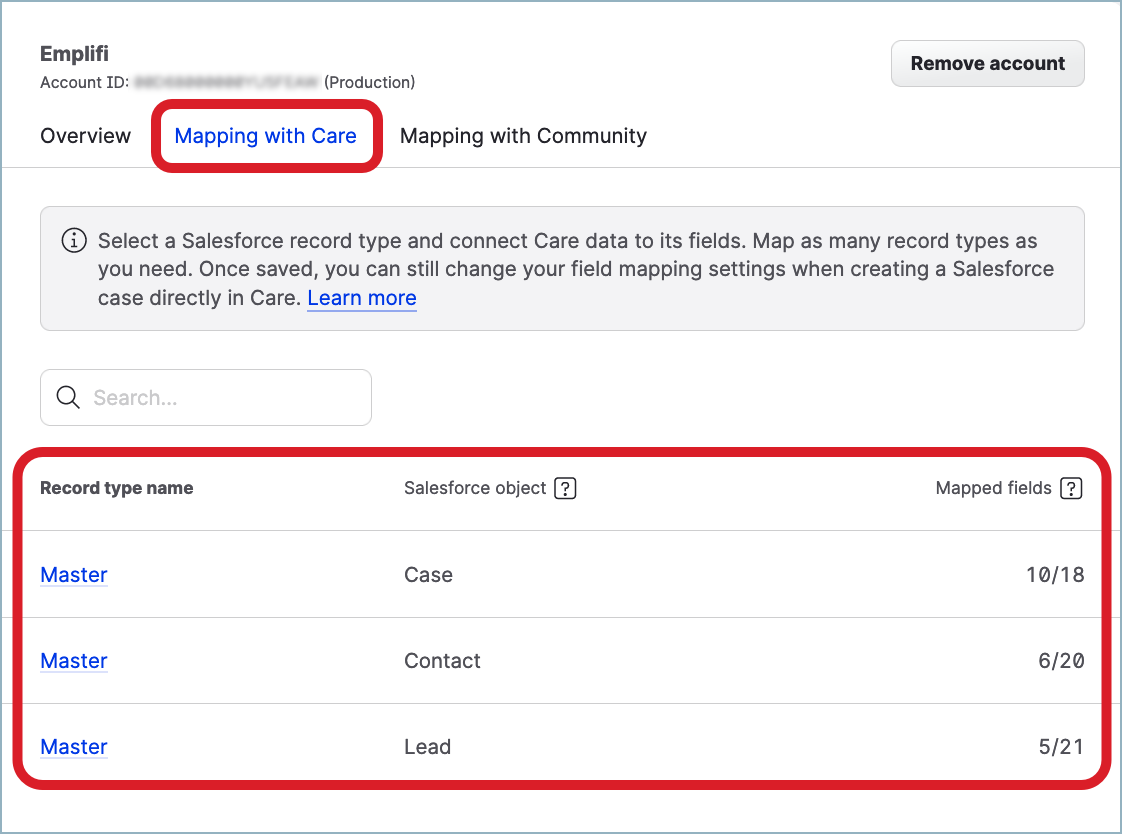
Task: Open the Master link in the Case row
Action: pos(74,575)
